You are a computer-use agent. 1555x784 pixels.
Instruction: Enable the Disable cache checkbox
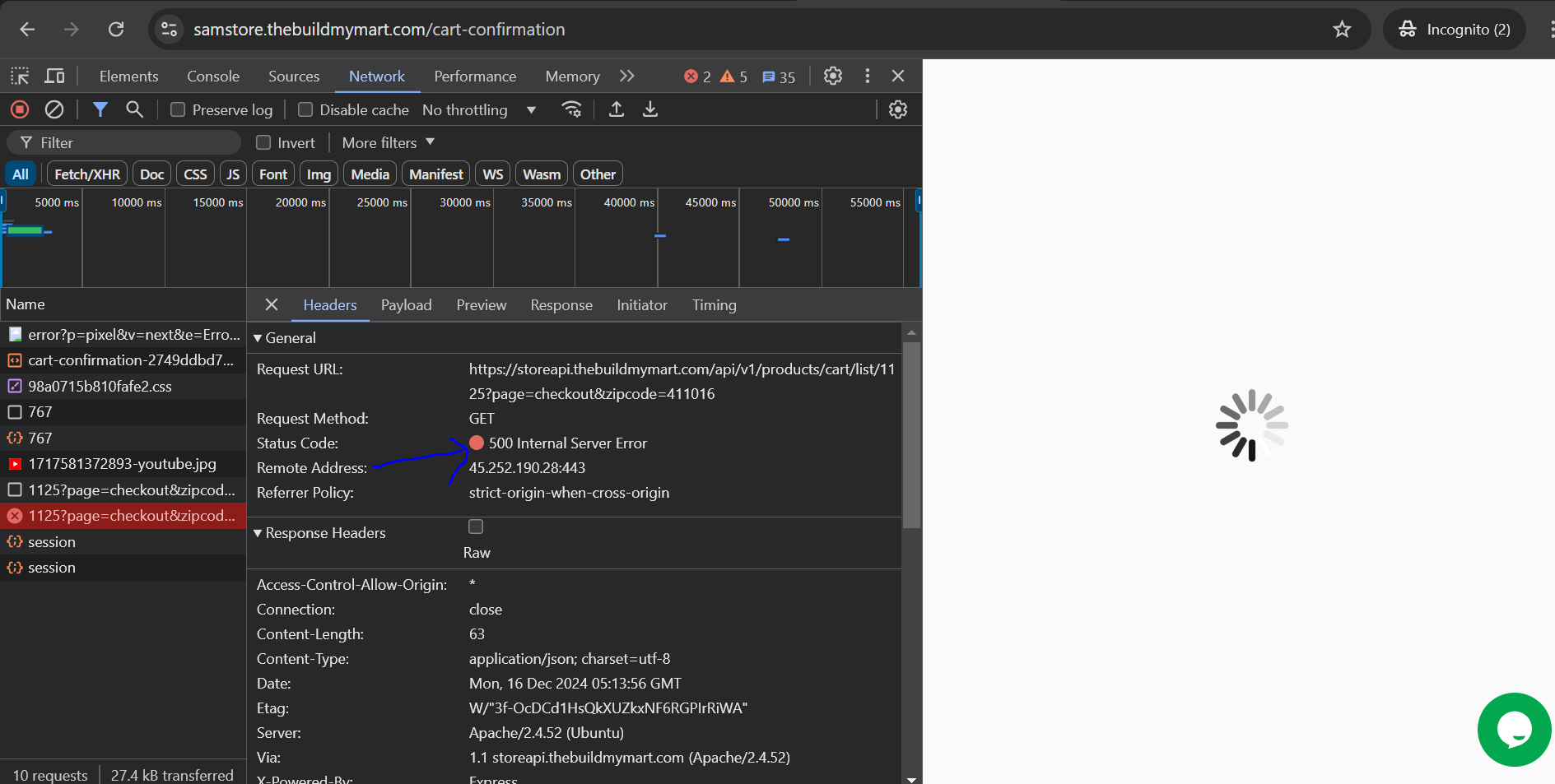point(305,109)
